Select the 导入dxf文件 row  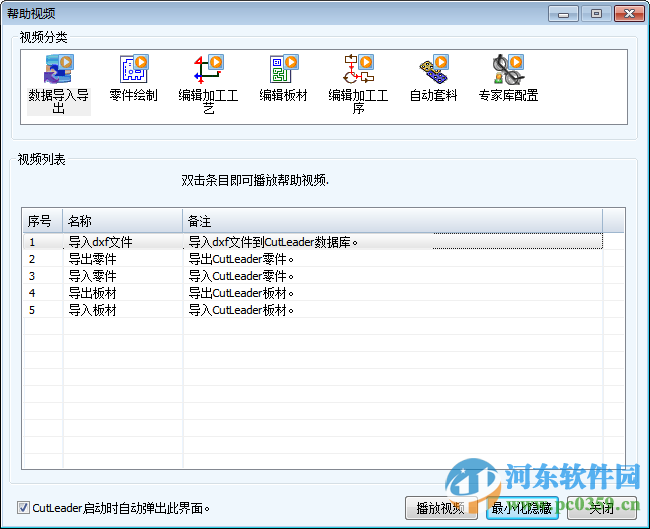(x=313, y=242)
